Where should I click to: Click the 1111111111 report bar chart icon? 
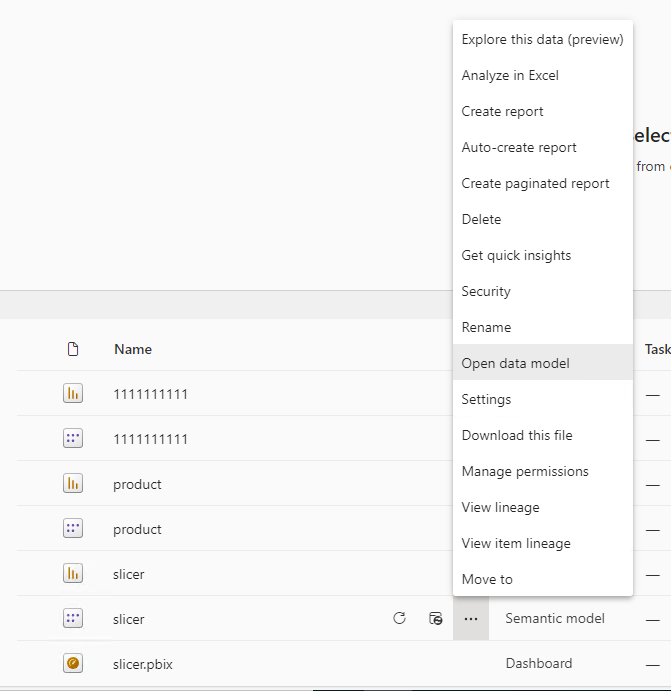(73, 394)
